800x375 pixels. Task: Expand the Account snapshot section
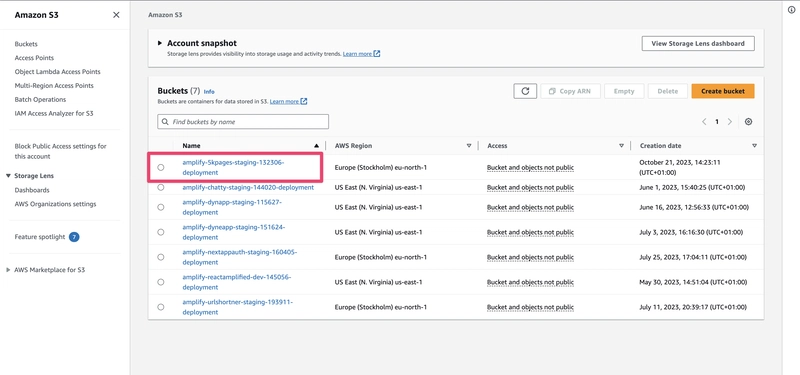160,43
